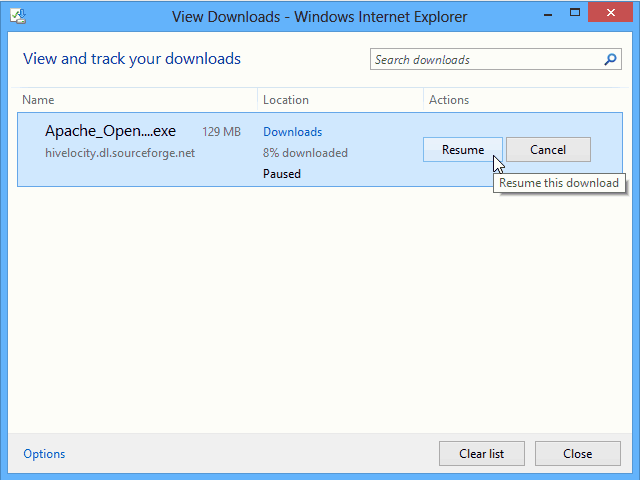Click the hivelocity.dl.sourceforge.net source text

point(120,153)
